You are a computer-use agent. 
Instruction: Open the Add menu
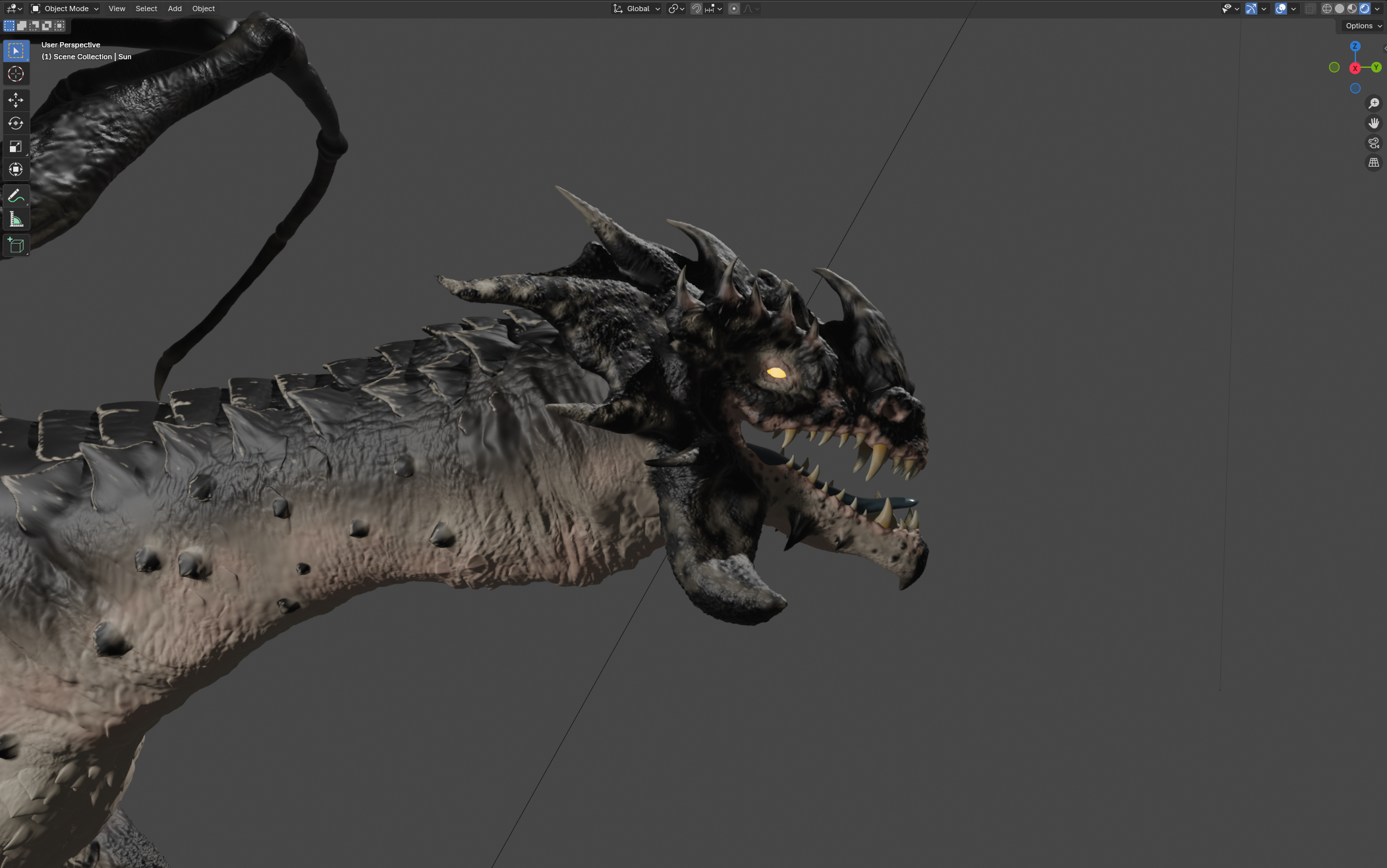pos(175,9)
